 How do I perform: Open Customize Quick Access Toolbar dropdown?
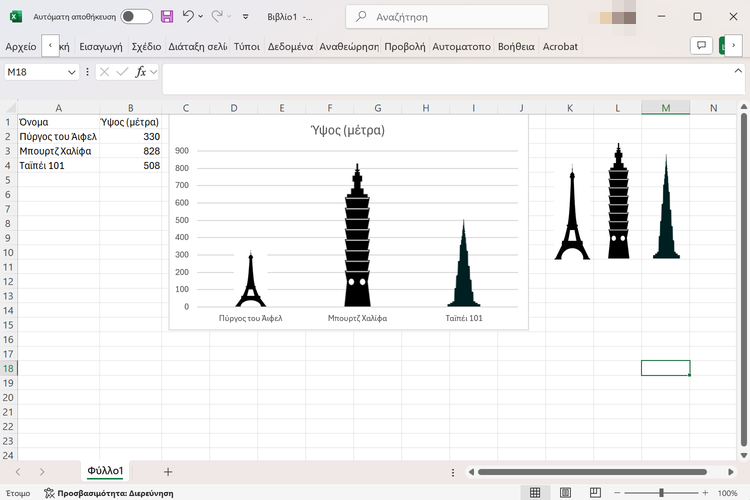click(245, 17)
